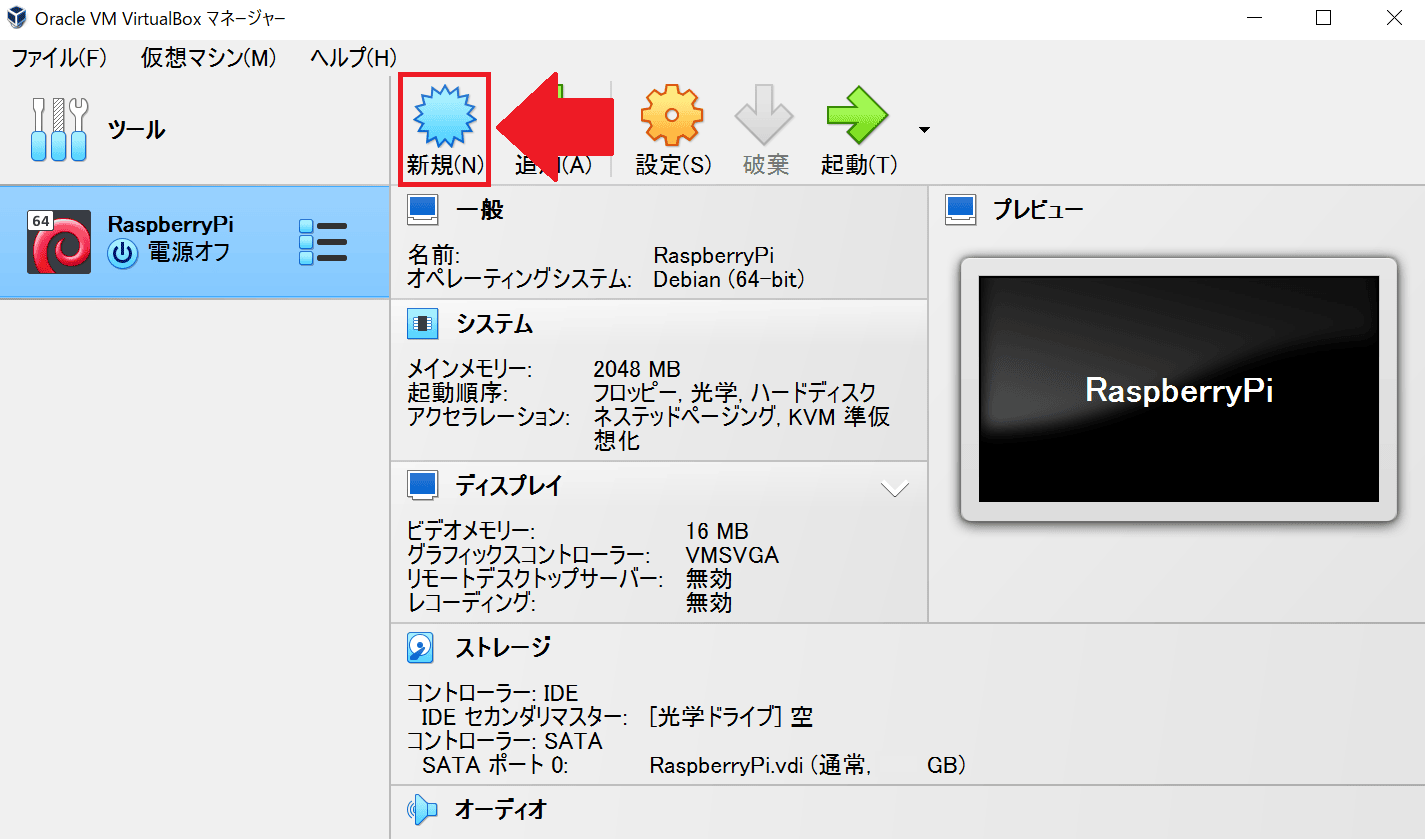Click the オペレーティングシステム: label
This screenshot has height=839, width=1425.
[520, 280]
